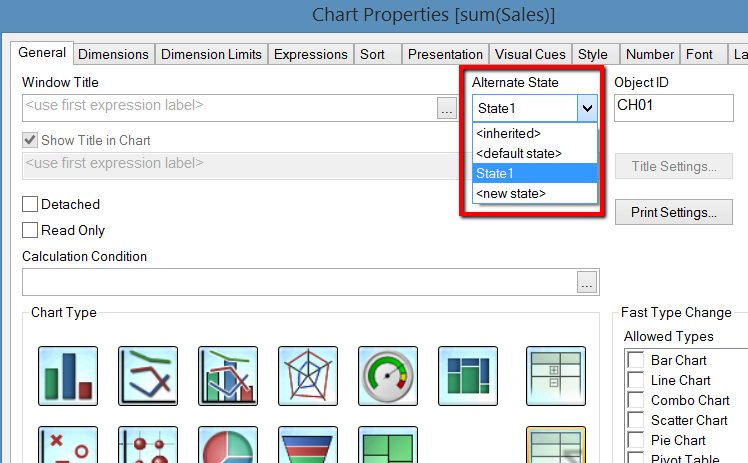Choose <inherited> from Alternate State list
748x463 pixels.
(508, 133)
